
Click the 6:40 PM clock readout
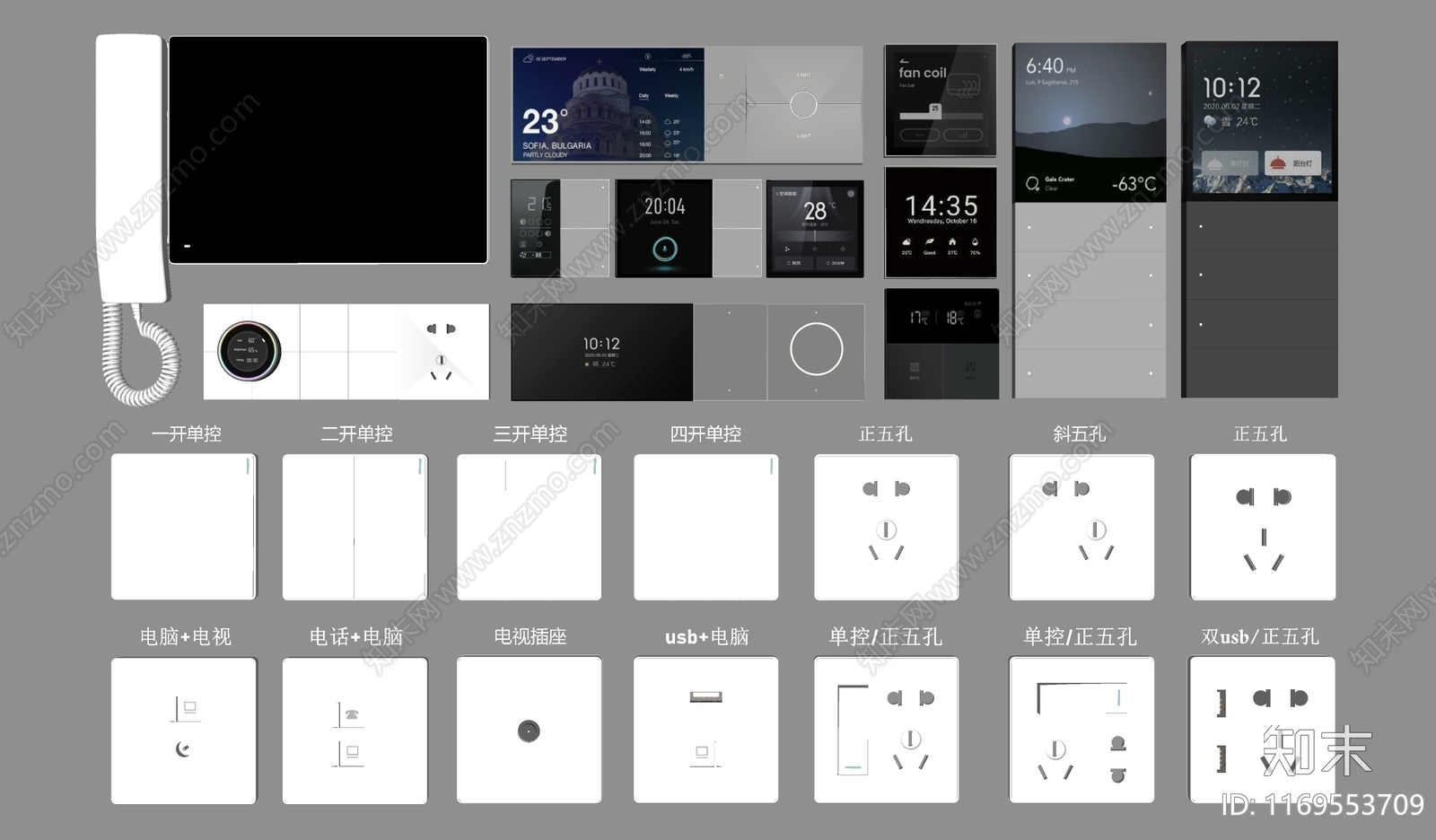(1050, 66)
